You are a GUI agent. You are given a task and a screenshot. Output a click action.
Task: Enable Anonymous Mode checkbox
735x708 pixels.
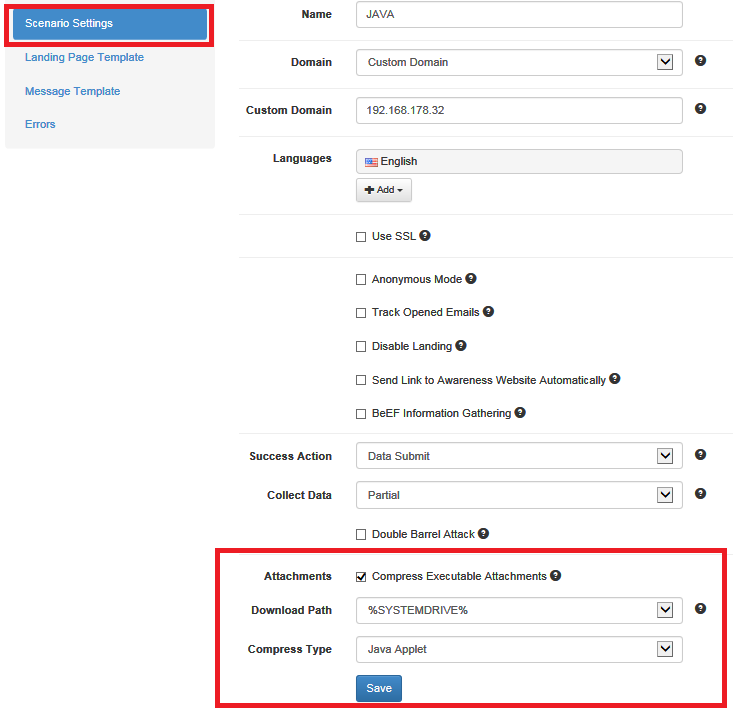tap(361, 280)
